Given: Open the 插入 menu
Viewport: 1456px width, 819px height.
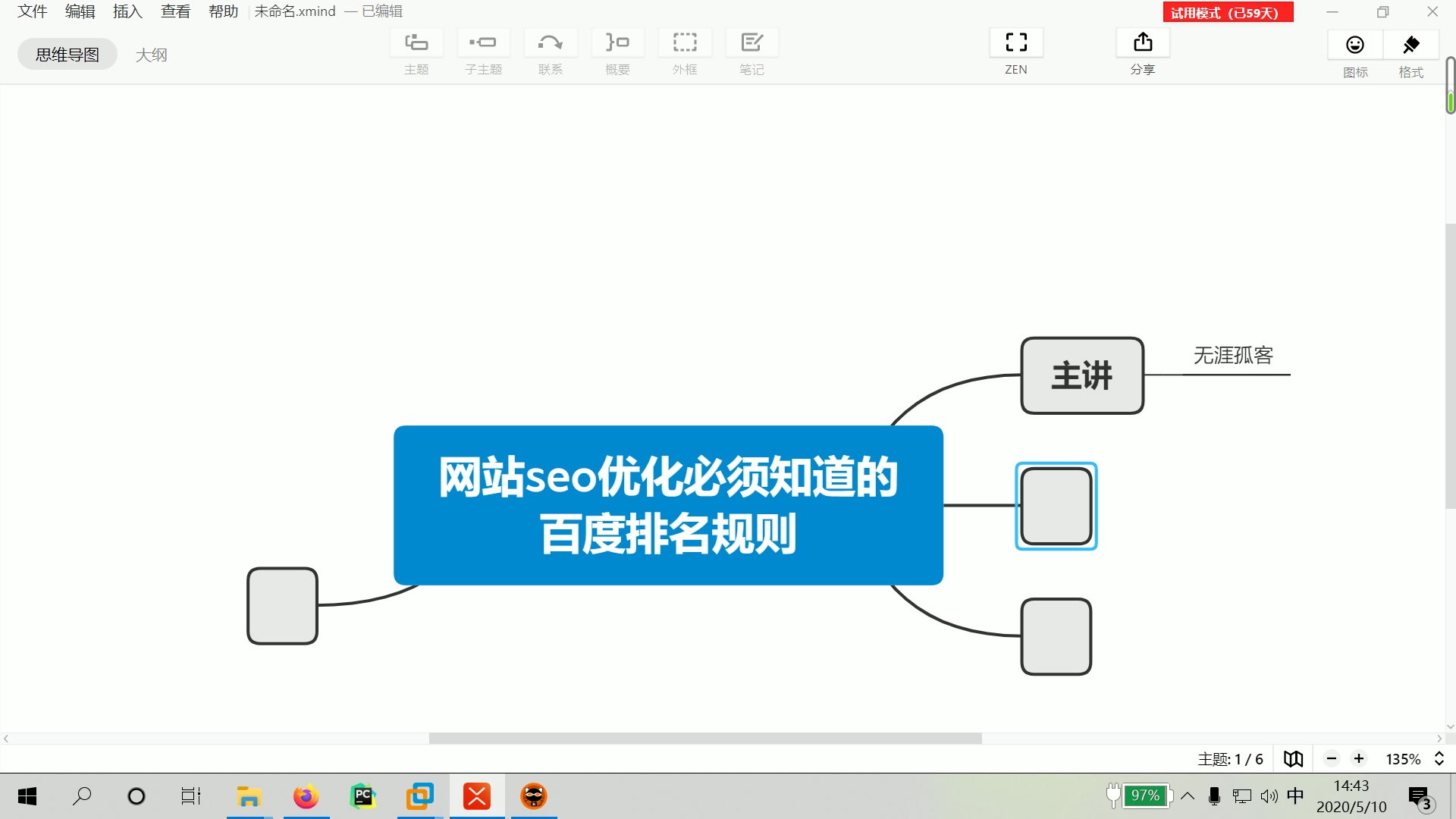Looking at the screenshot, I should 128,11.
